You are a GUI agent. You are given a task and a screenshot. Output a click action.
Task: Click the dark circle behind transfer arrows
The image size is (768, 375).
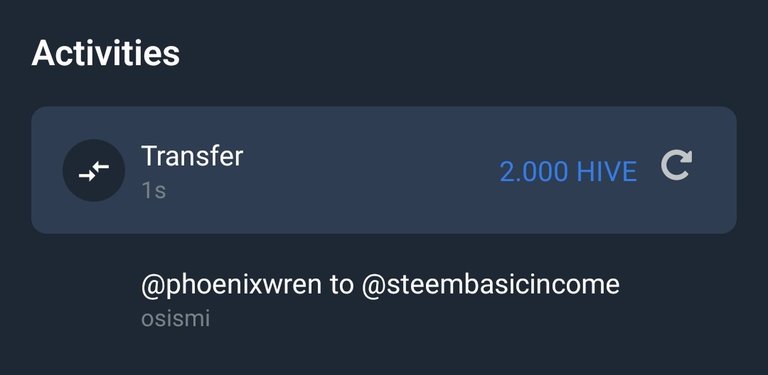coord(94,170)
